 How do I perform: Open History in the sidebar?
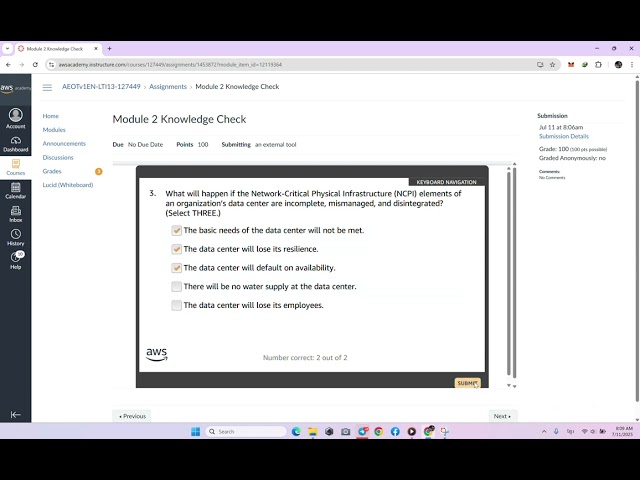16,238
